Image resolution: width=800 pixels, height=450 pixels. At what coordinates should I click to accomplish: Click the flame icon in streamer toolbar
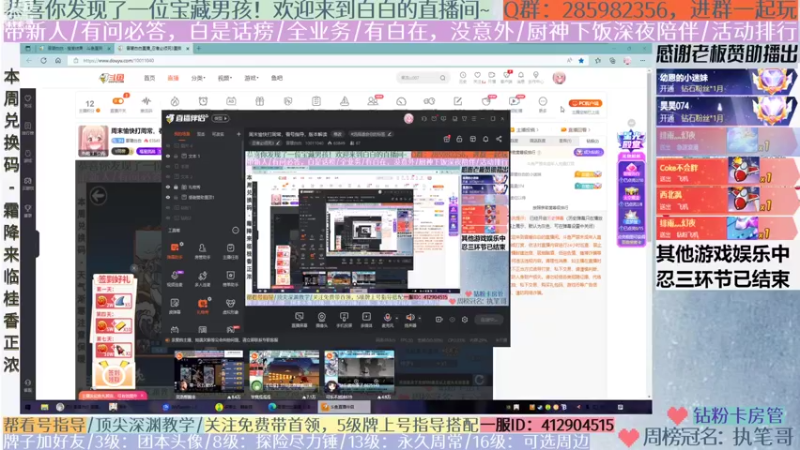(174, 101)
